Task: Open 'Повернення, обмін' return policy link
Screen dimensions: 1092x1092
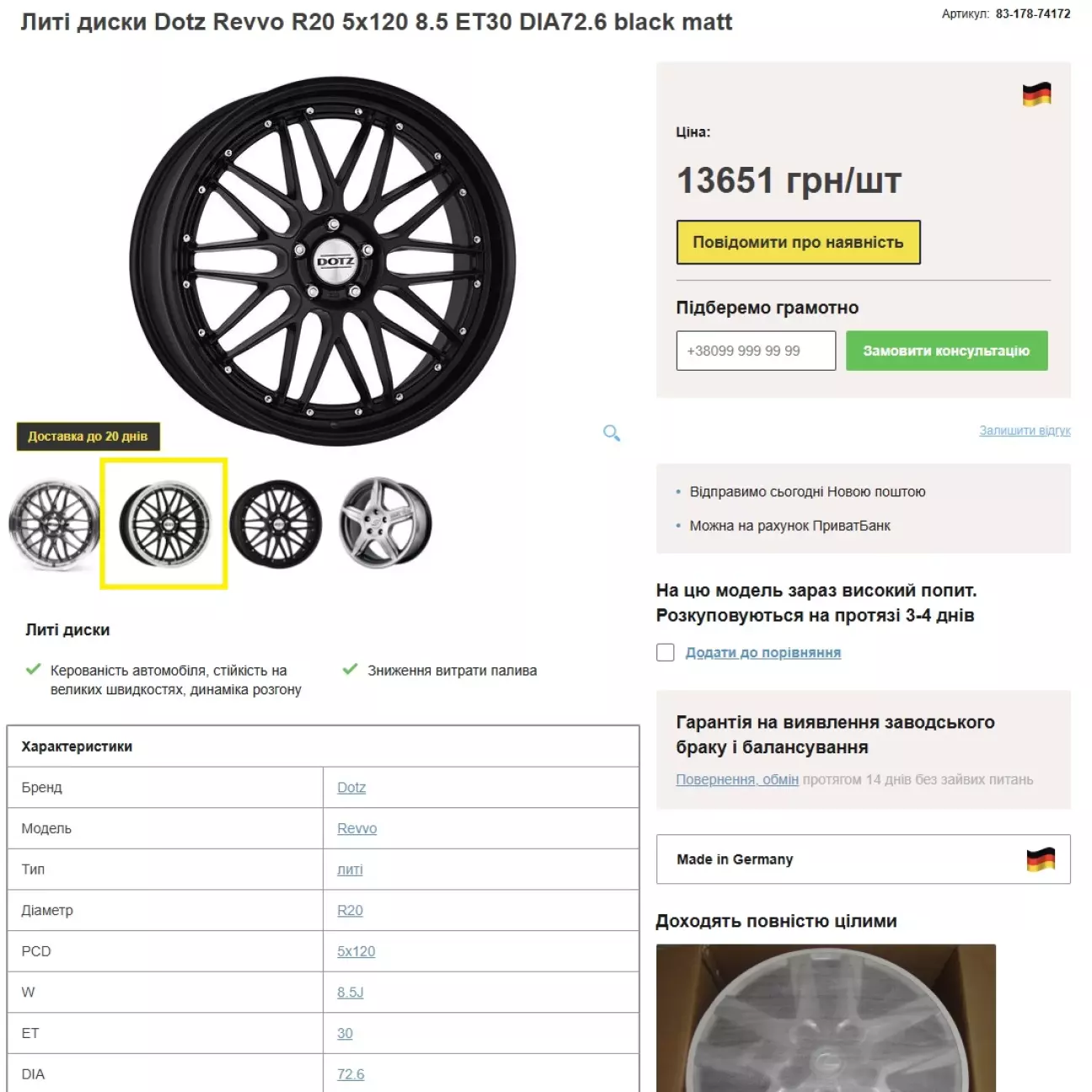Action: pyautogui.click(x=737, y=779)
